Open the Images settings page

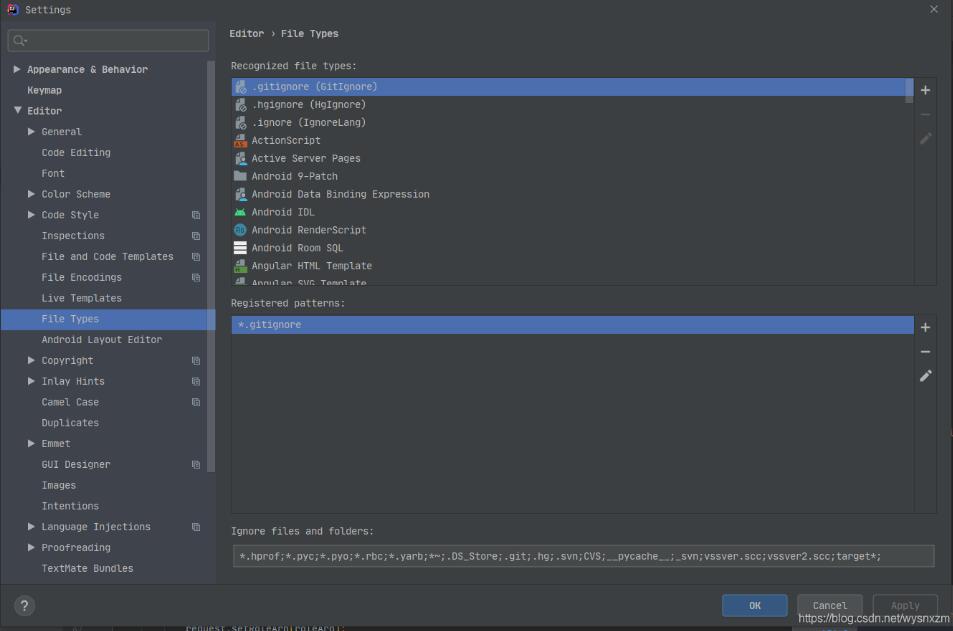pos(58,485)
